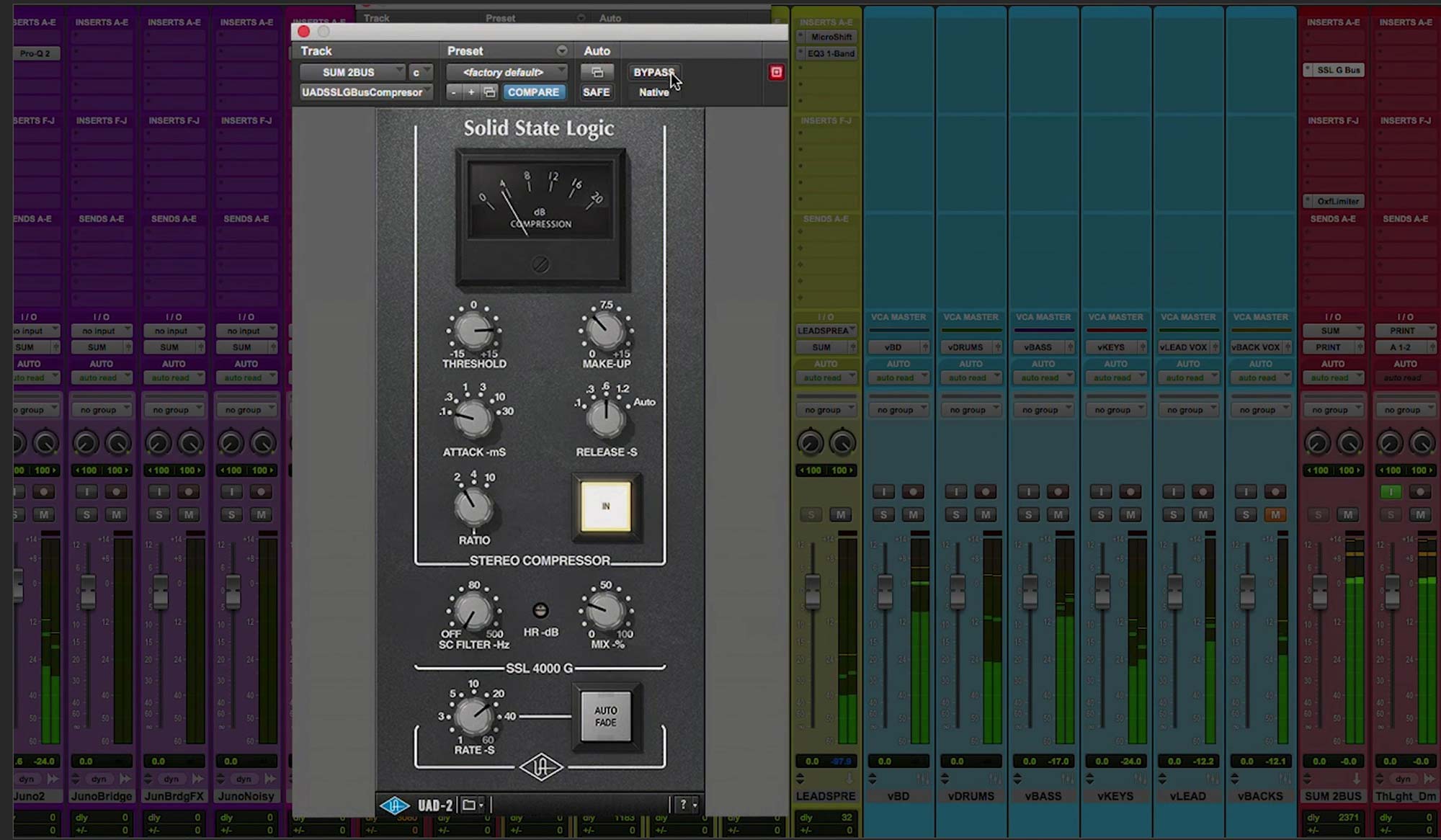This screenshot has height=840, width=1441.
Task: Record-enable the vBACKS track
Action: coord(1275,492)
